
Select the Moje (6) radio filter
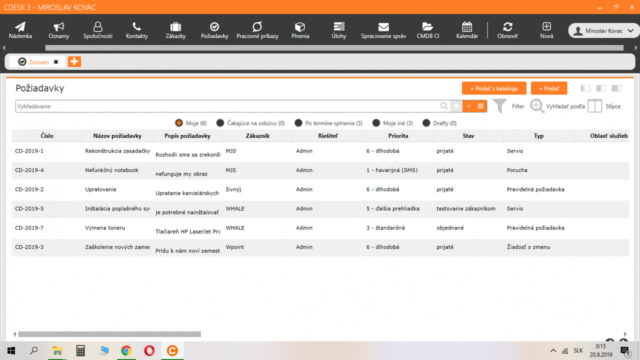[179, 123]
